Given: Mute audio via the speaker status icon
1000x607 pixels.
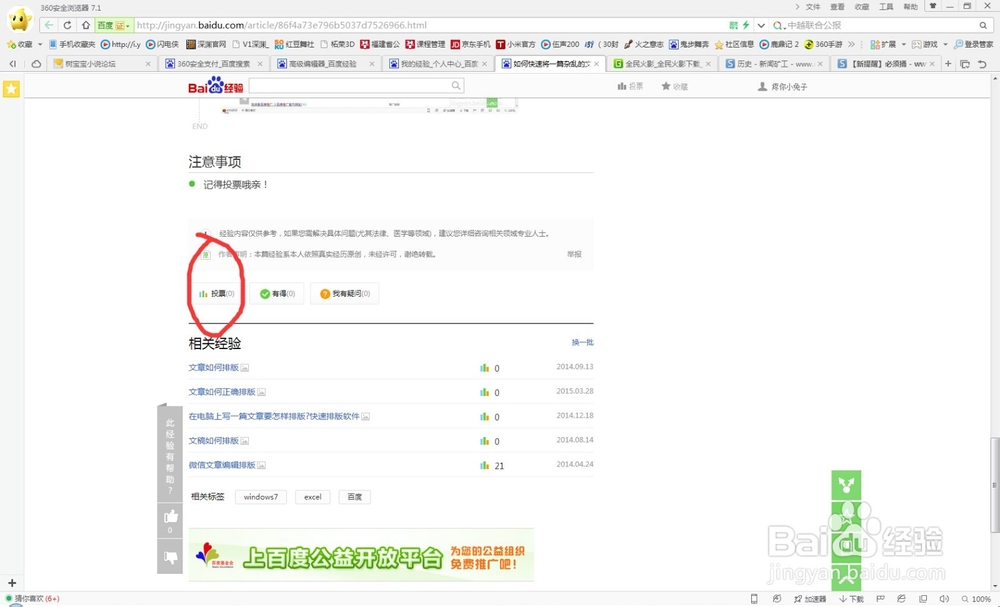Looking at the screenshot, I should (945, 599).
